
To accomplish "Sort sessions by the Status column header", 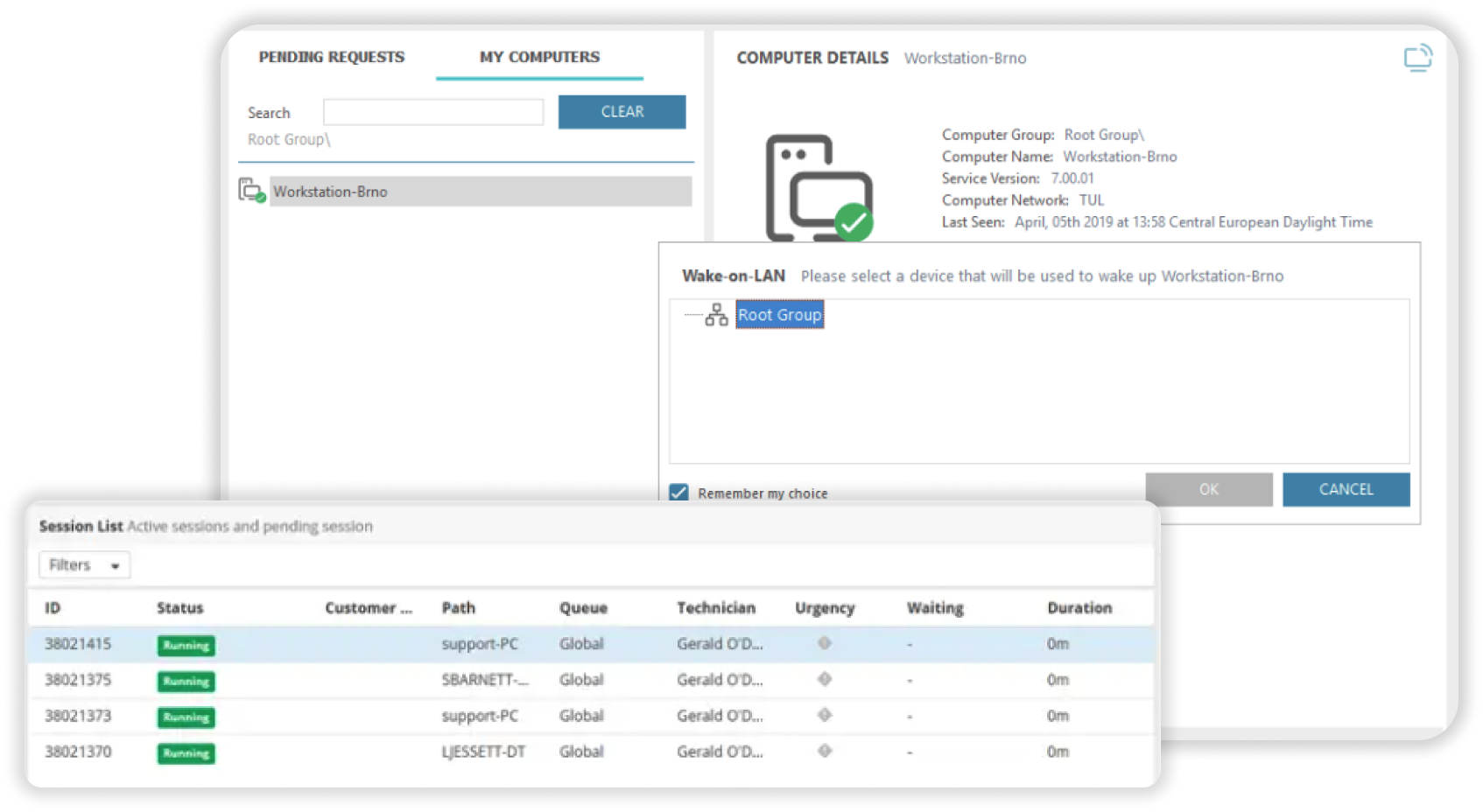I will click(179, 608).
